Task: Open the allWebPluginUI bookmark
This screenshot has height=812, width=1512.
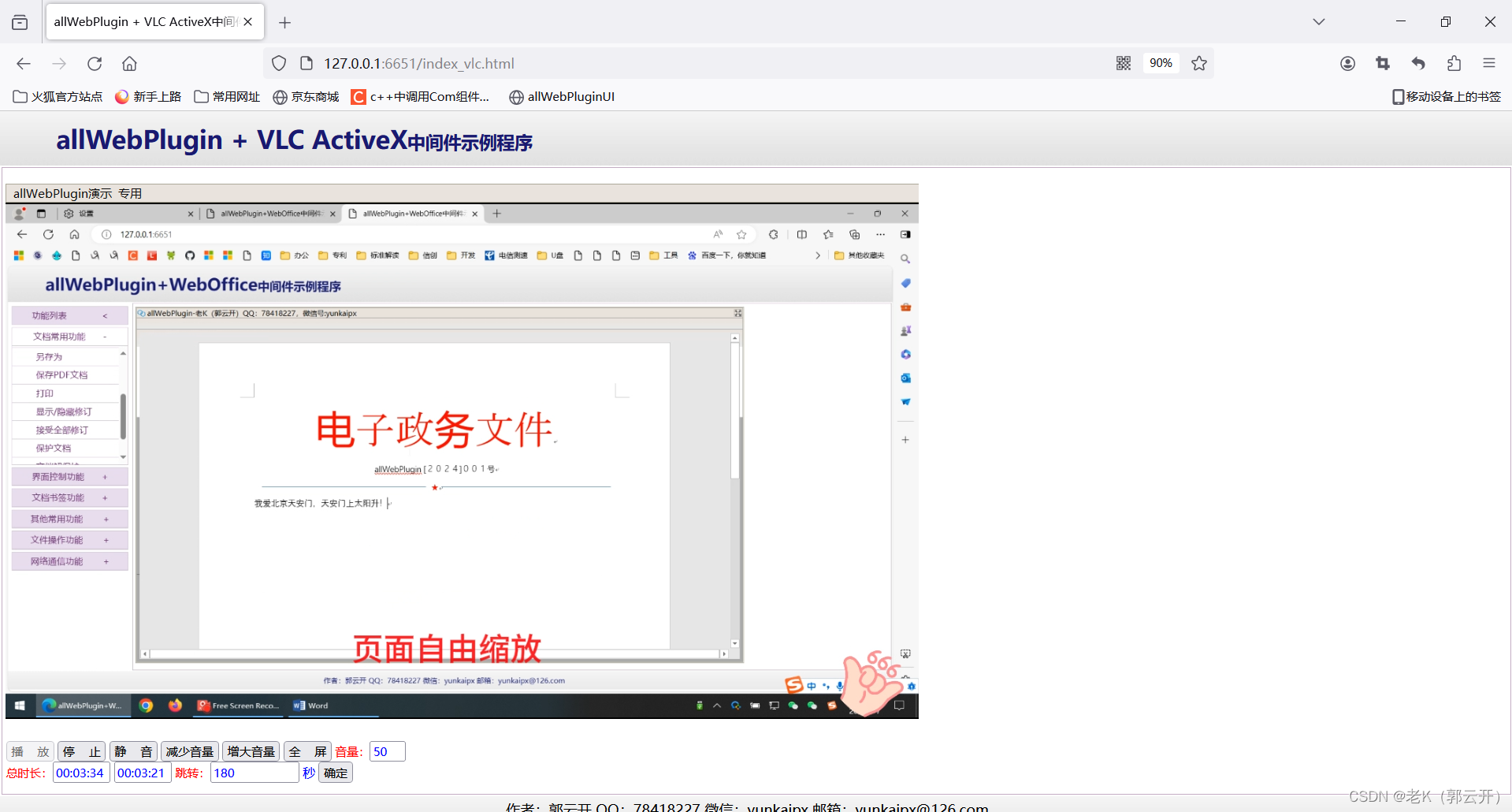Action: pos(562,97)
